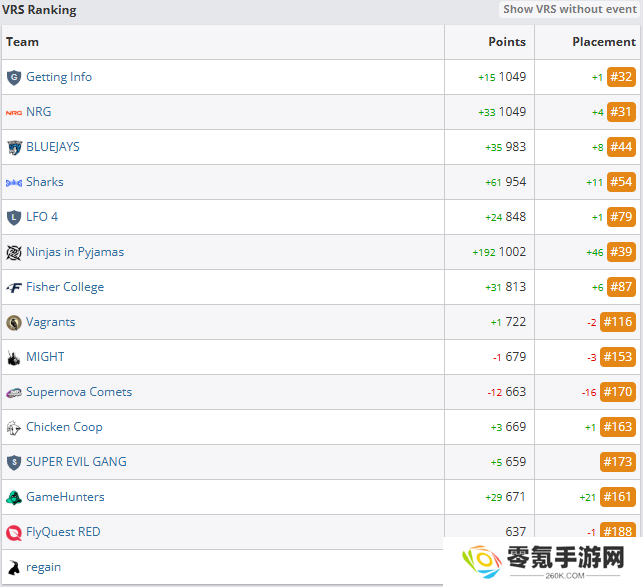
Task: Click the #54 placement badge
Action: pyautogui.click(x=621, y=182)
